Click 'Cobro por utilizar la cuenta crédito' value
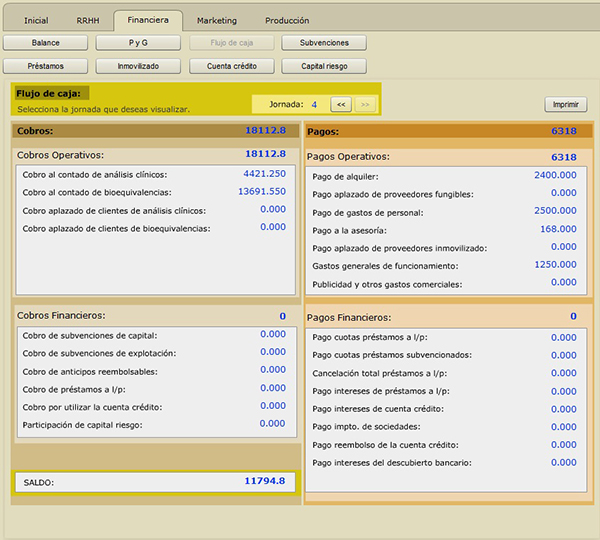Image resolution: width=600 pixels, height=540 pixels. tap(273, 406)
